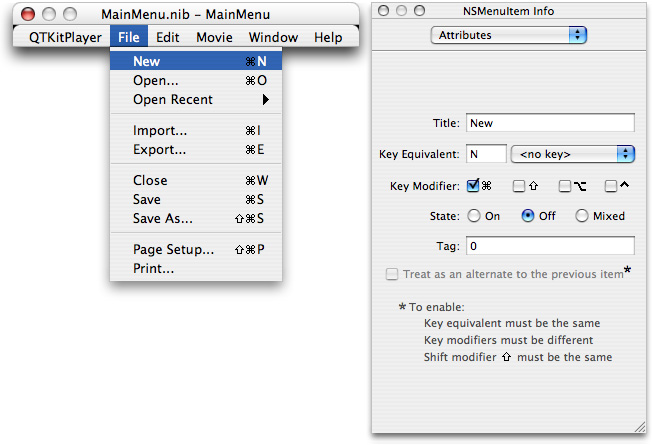The height and width of the screenshot is (445, 652).
Task: Click the Title text field
Action: tap(550, 123)
